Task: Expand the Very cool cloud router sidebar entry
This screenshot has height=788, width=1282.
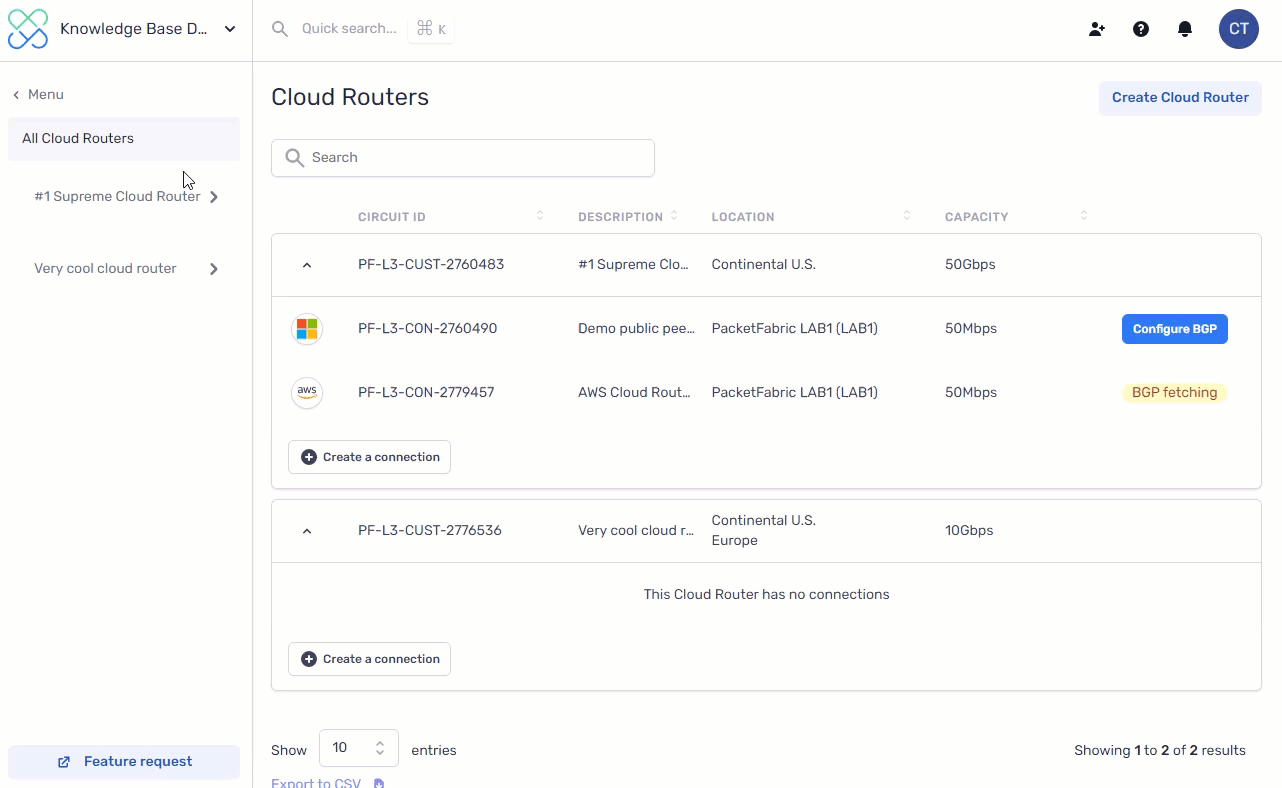Action: [212, 268]
